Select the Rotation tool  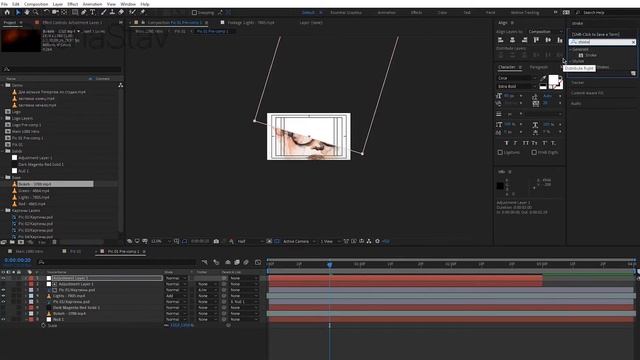tap(46, 12)
